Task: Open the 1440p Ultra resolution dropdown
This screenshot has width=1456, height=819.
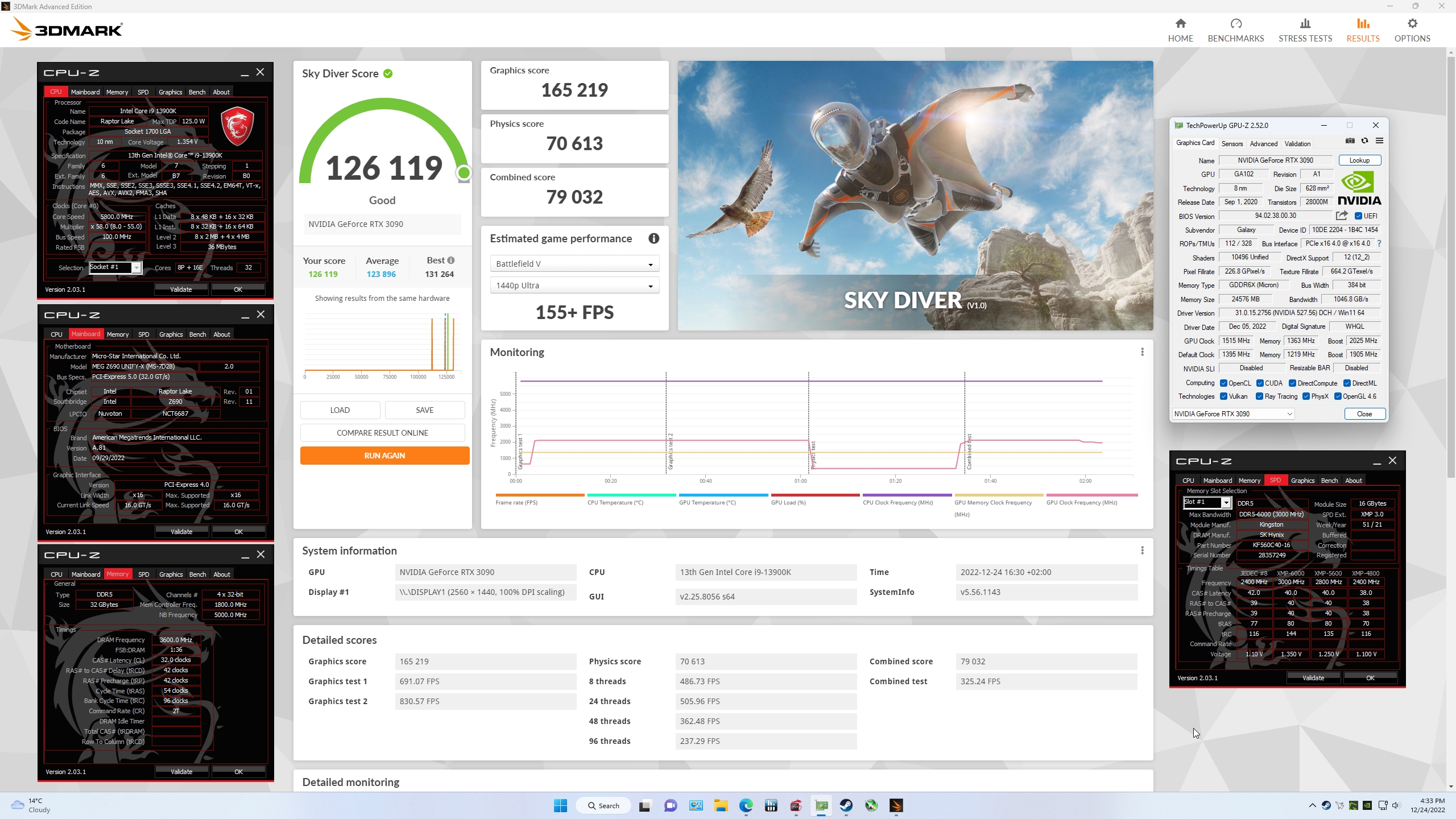Action: click(574, 286)
